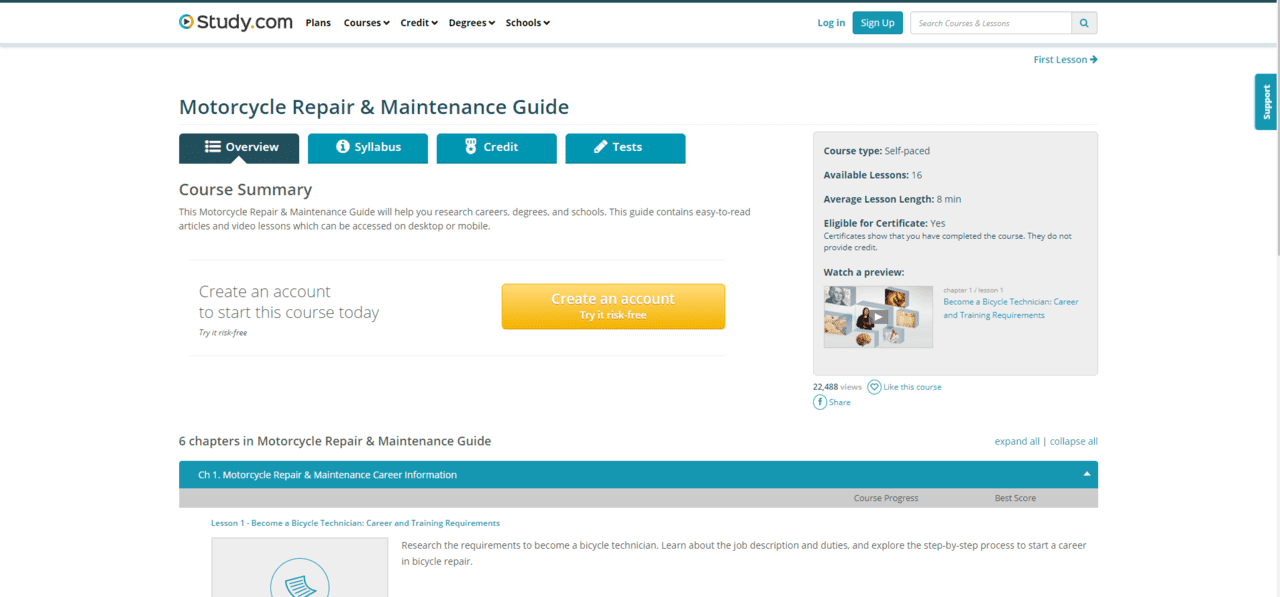
Task: Click the Eligible for Certificate text
Action: [x=884, y=223]
